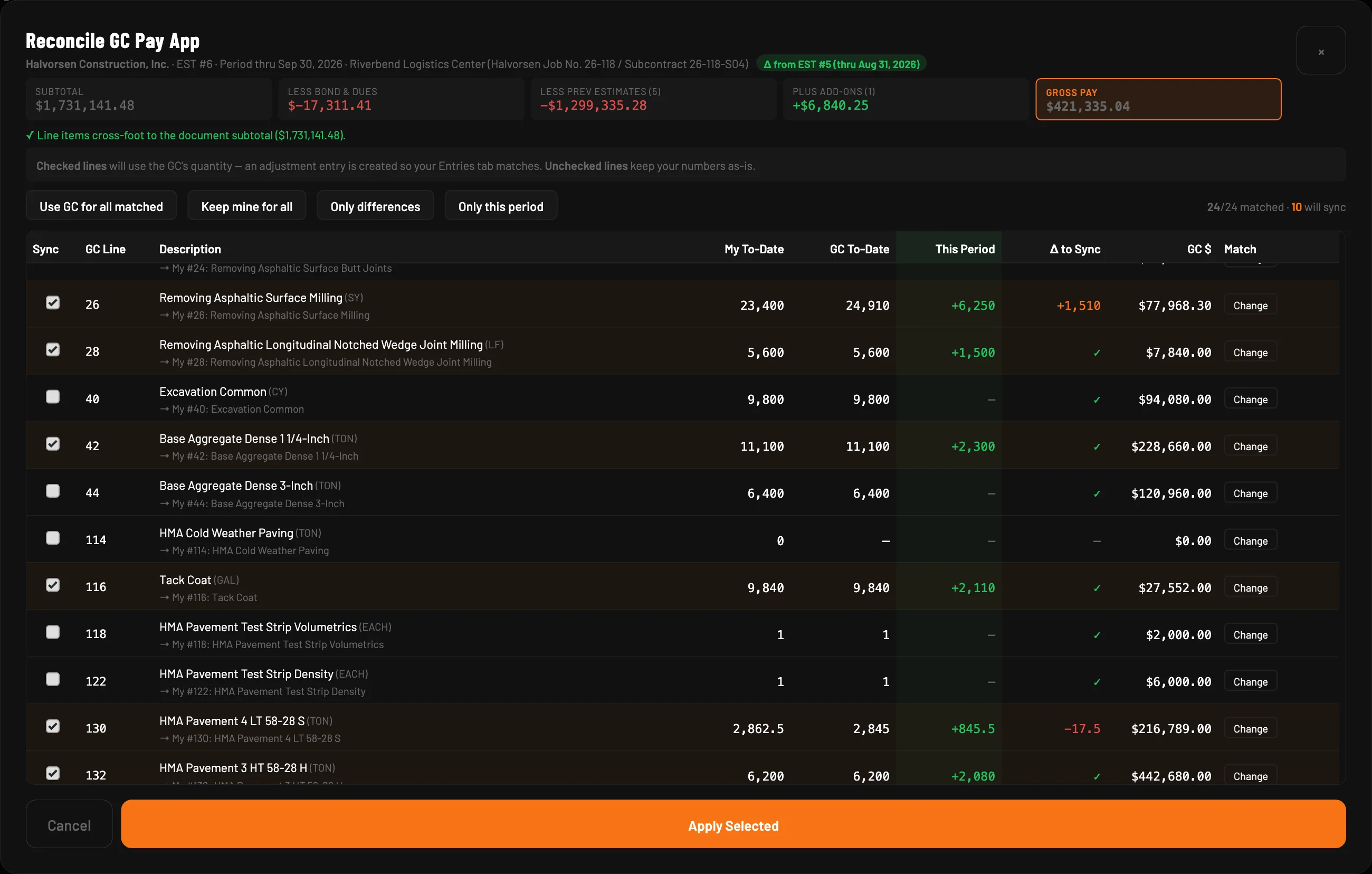Check sync for line 40 Excavation Common
Viewport: 1372px width, 874px height.
point(52,396)
